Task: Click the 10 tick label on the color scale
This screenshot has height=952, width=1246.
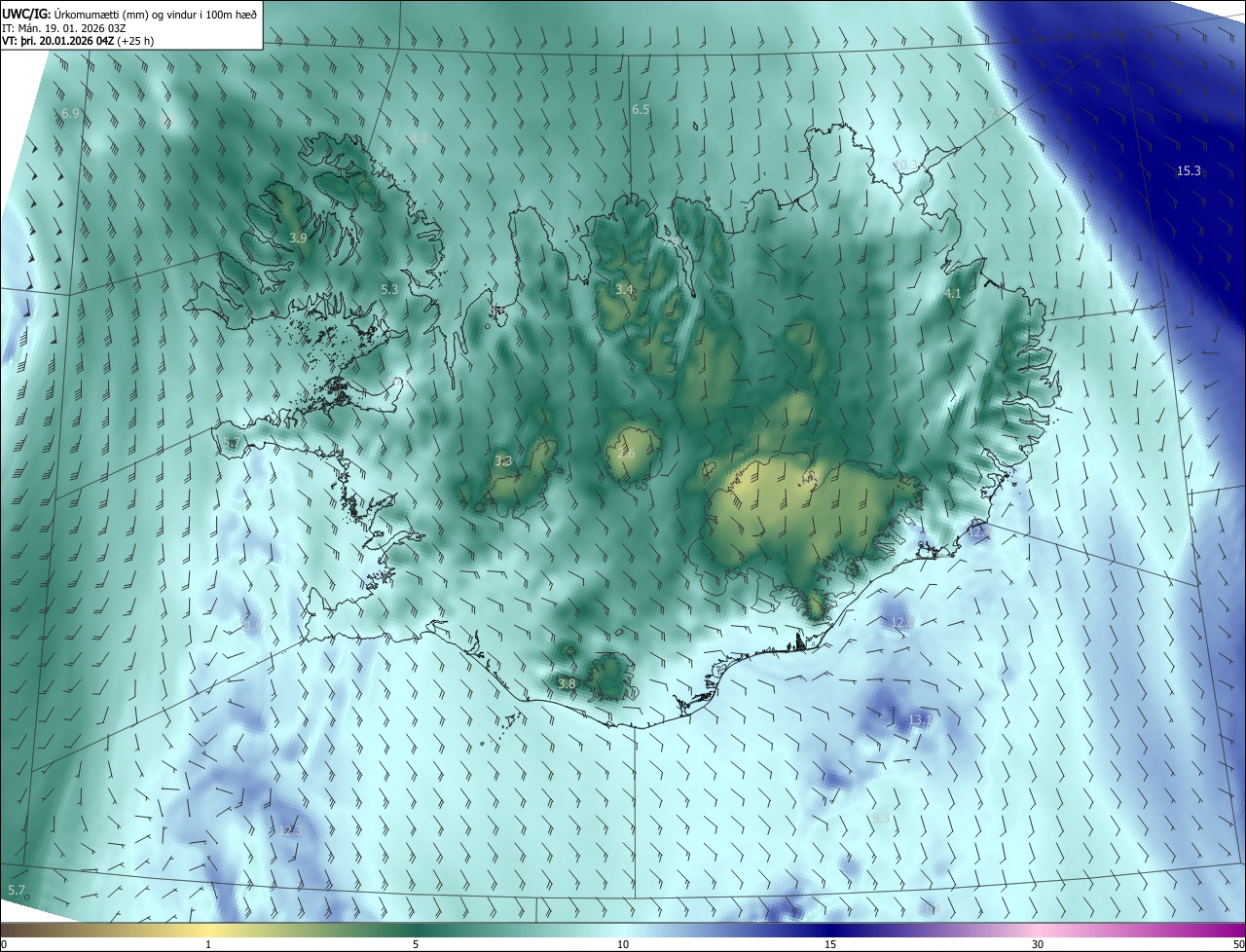Action: click(x=623, y=944)
